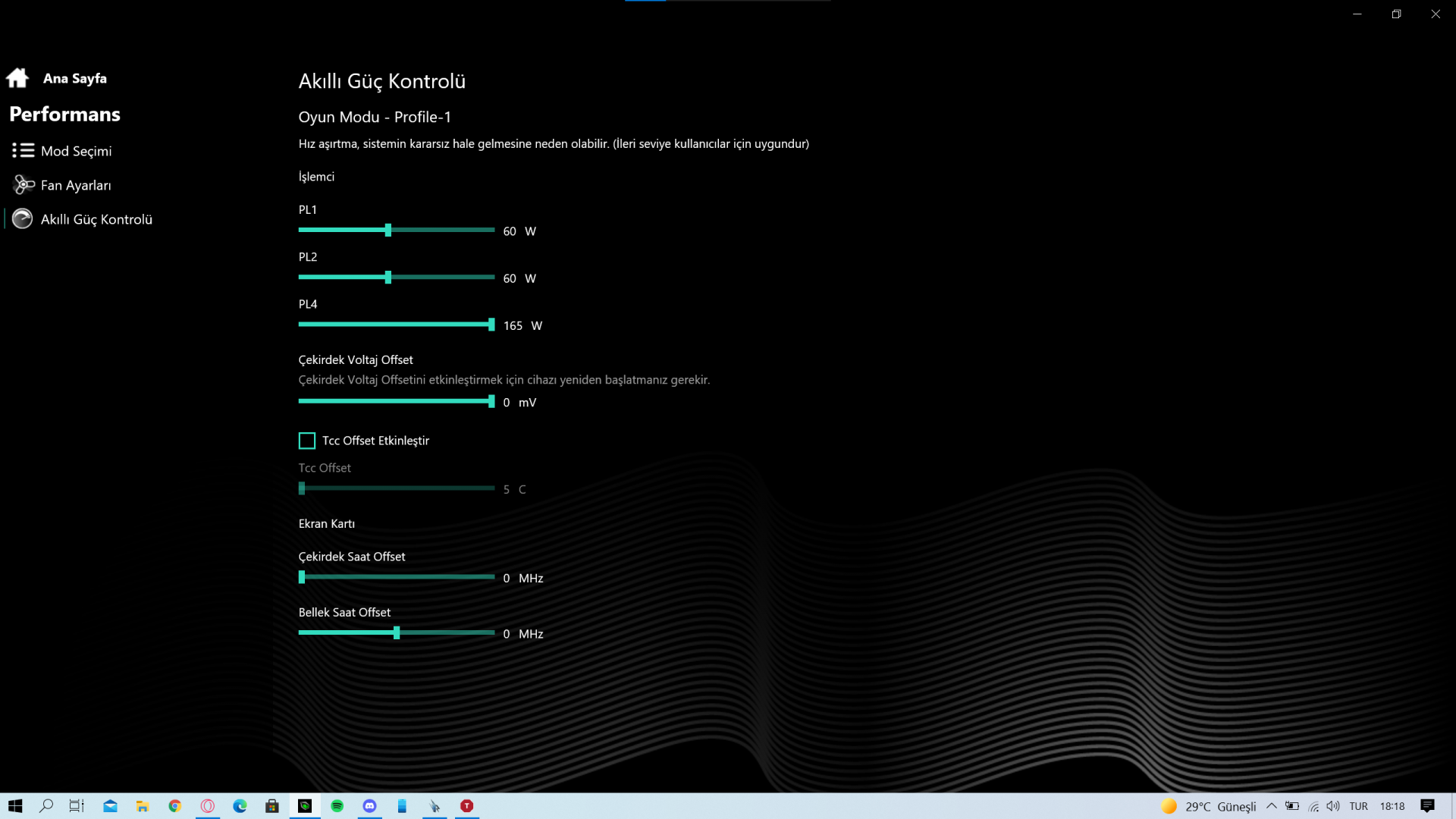Image resolution: width=1456 pixels, height=819 pixels.
Task: Open Discord from the taskbar
Action: pyautogui.click(x=370, y=806)
